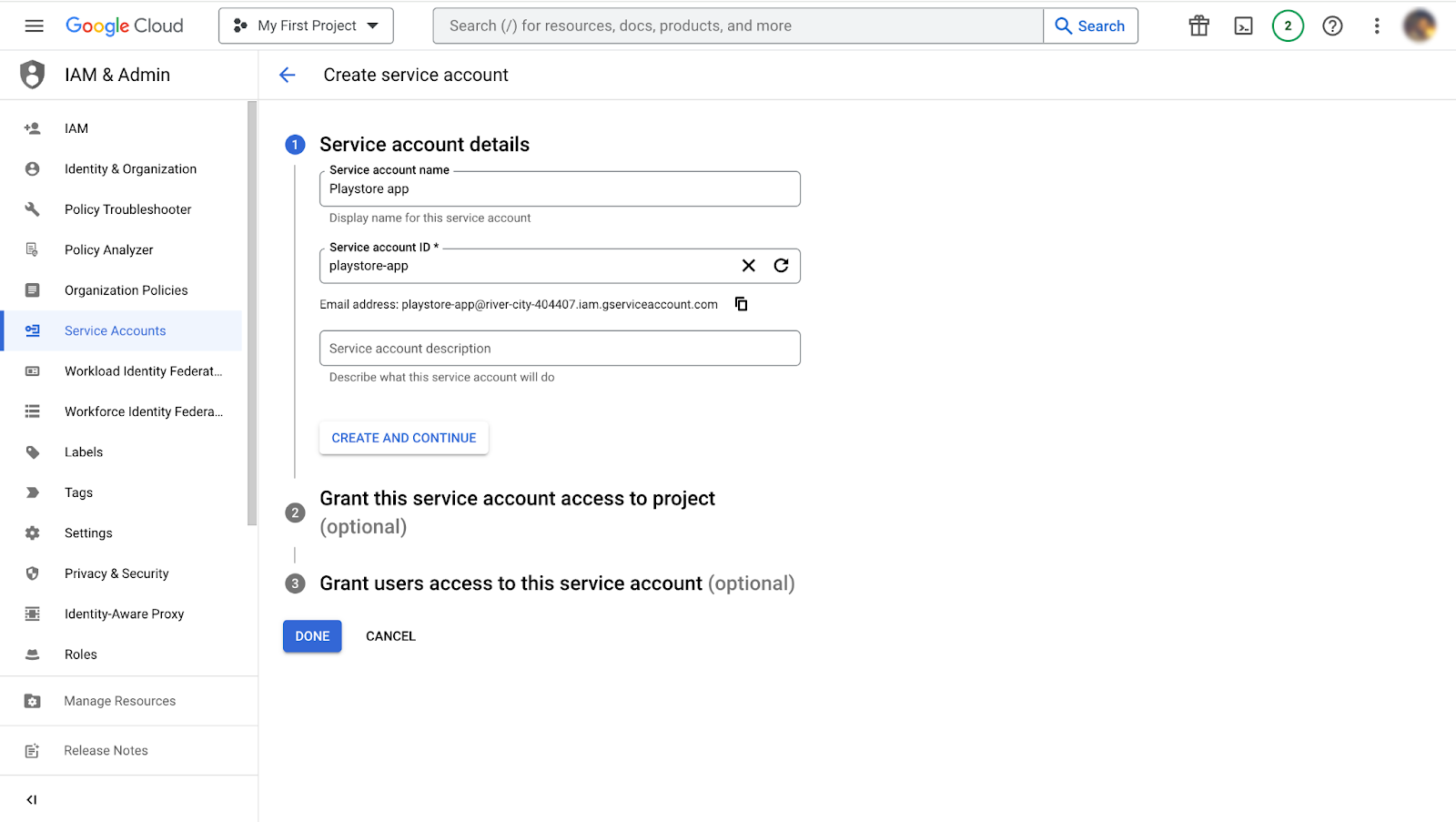Regenerate the service account ID
Screen dimensions: 1456x822
781,266
